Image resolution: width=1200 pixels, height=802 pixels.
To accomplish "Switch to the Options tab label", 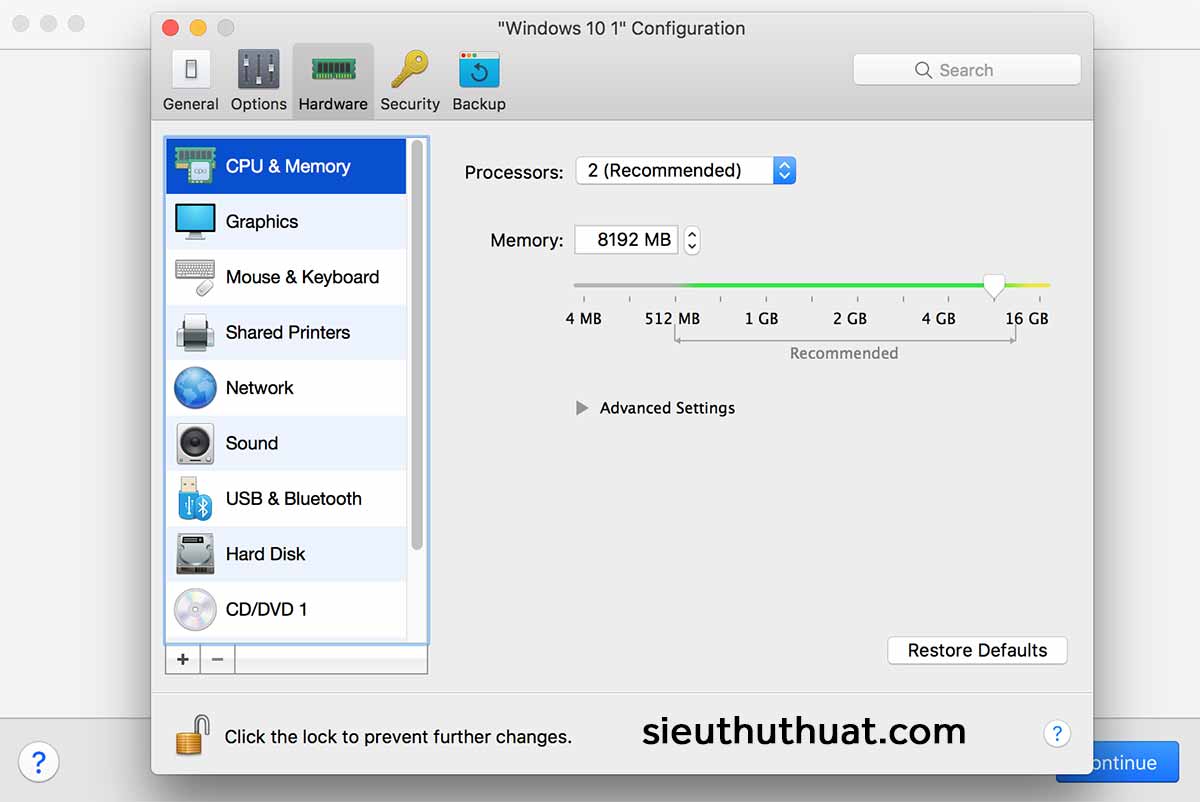I will (259, 104).
